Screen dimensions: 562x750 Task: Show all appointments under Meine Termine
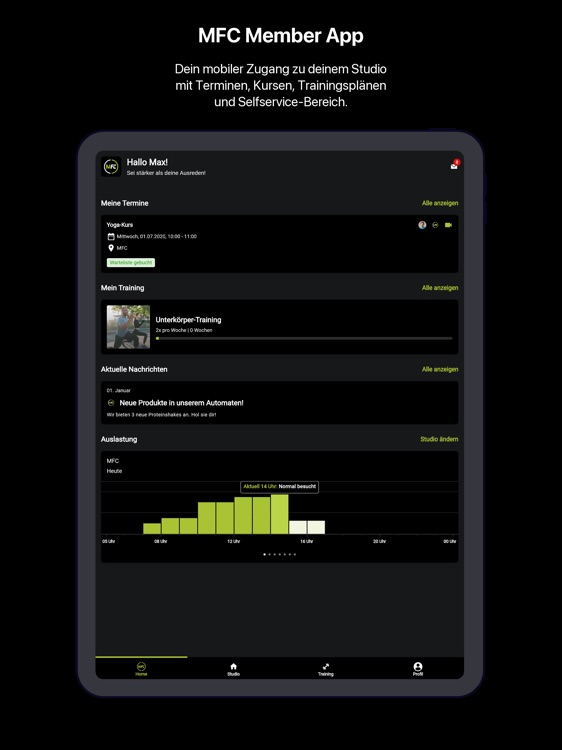(x=440, y=203)
